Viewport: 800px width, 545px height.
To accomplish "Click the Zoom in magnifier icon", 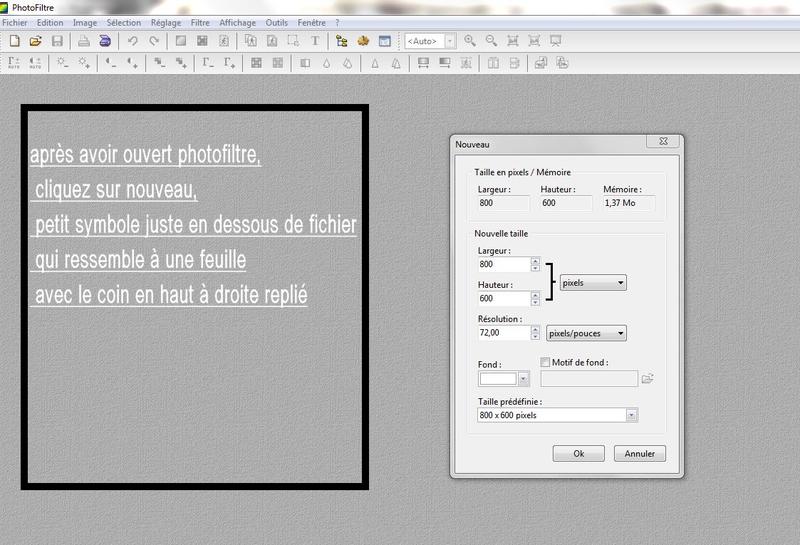I will coord(470,41).
